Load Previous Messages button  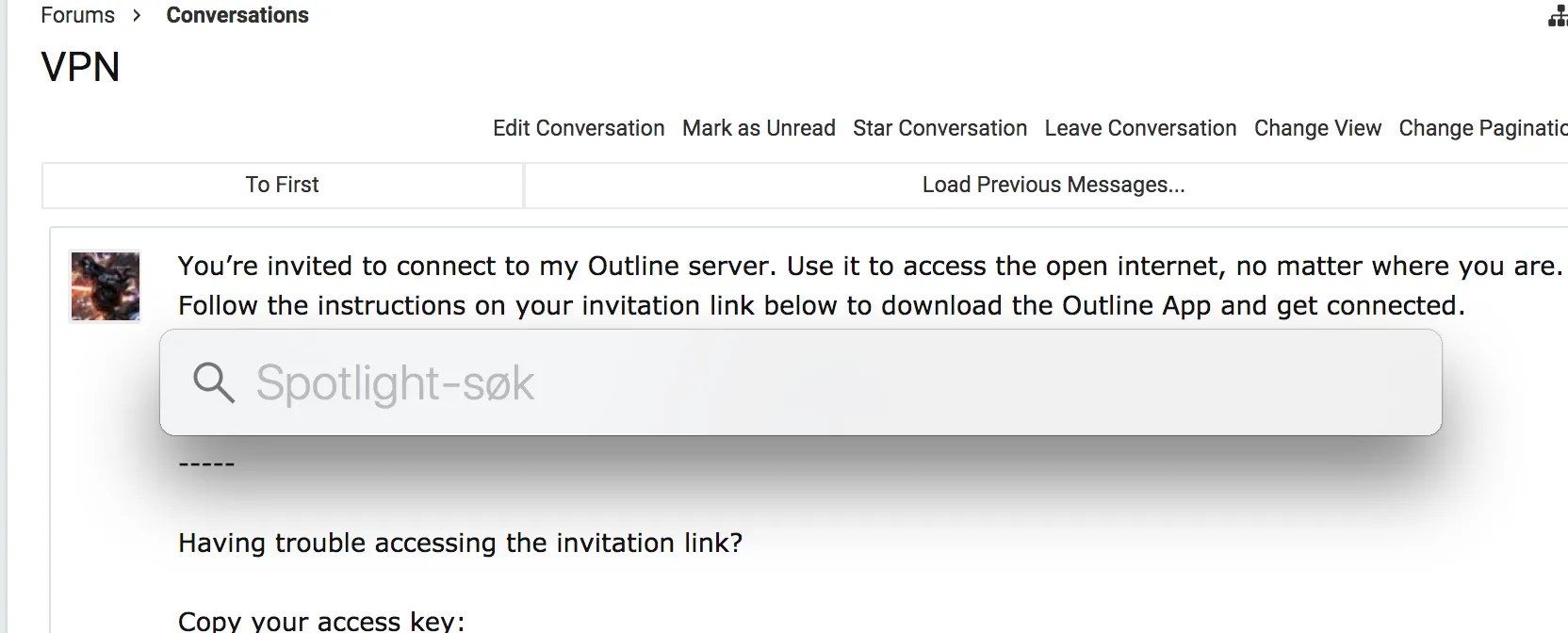click(1053, 185)
